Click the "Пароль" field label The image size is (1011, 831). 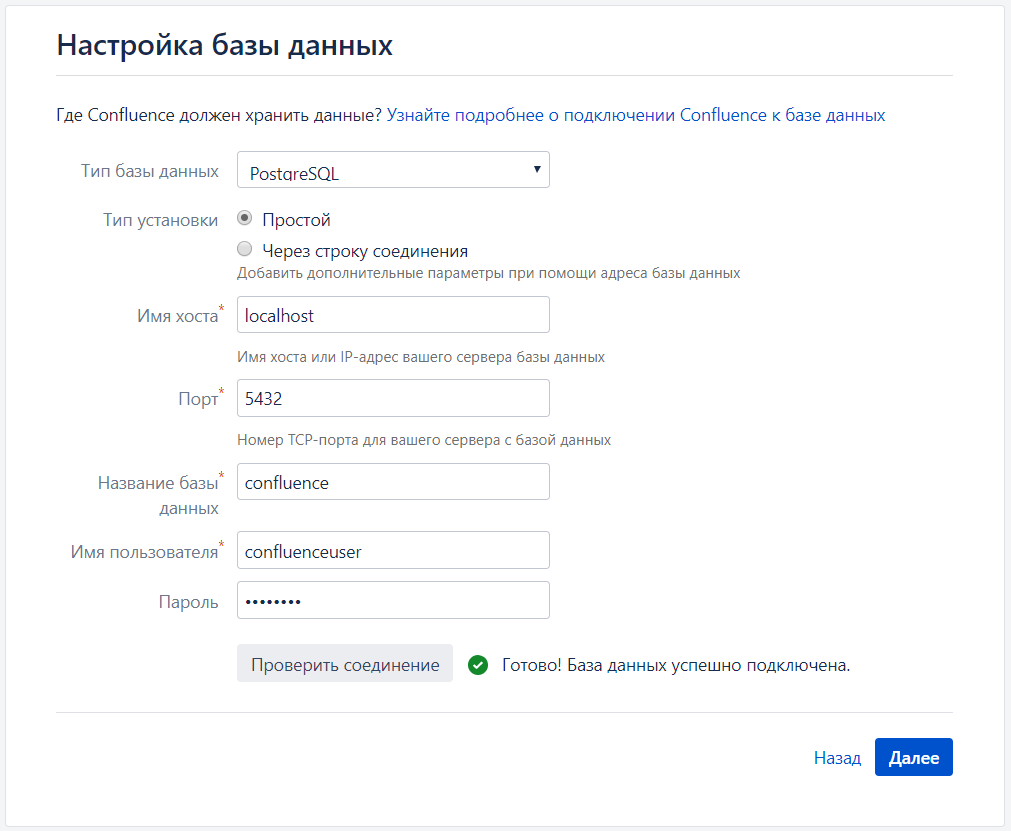[188, 602]
